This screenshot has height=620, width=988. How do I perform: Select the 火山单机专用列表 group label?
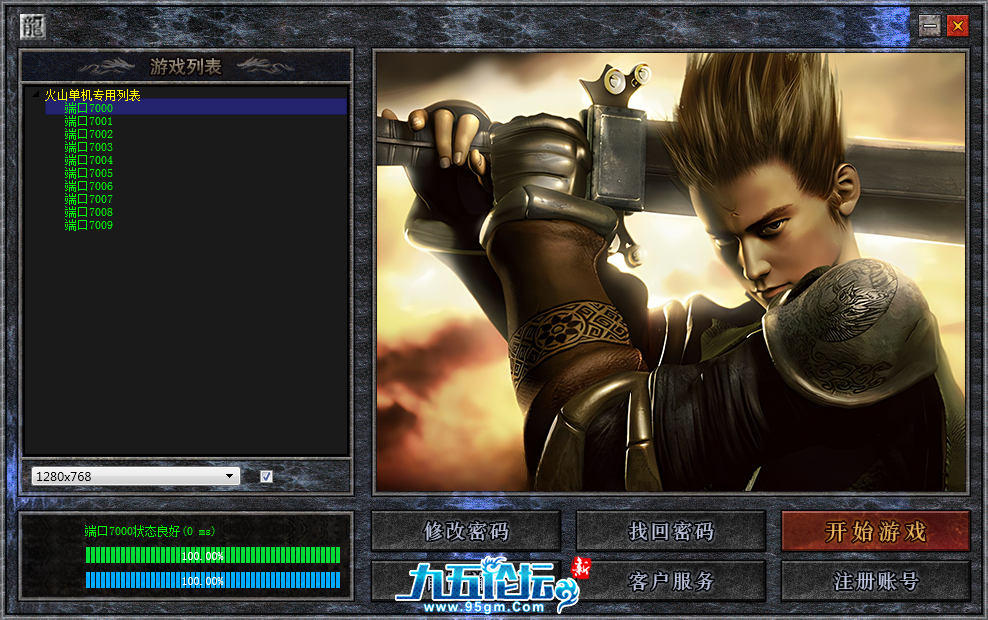click(x=92, y=95)
